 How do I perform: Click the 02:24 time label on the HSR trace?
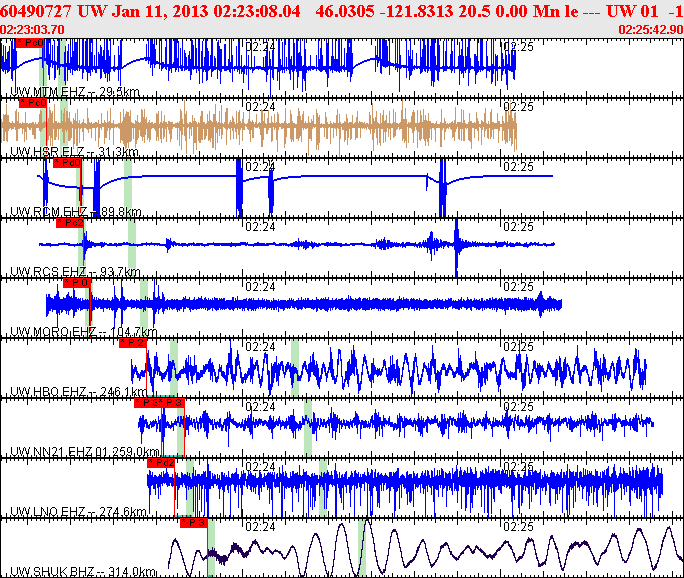click(x=260, y=106)
